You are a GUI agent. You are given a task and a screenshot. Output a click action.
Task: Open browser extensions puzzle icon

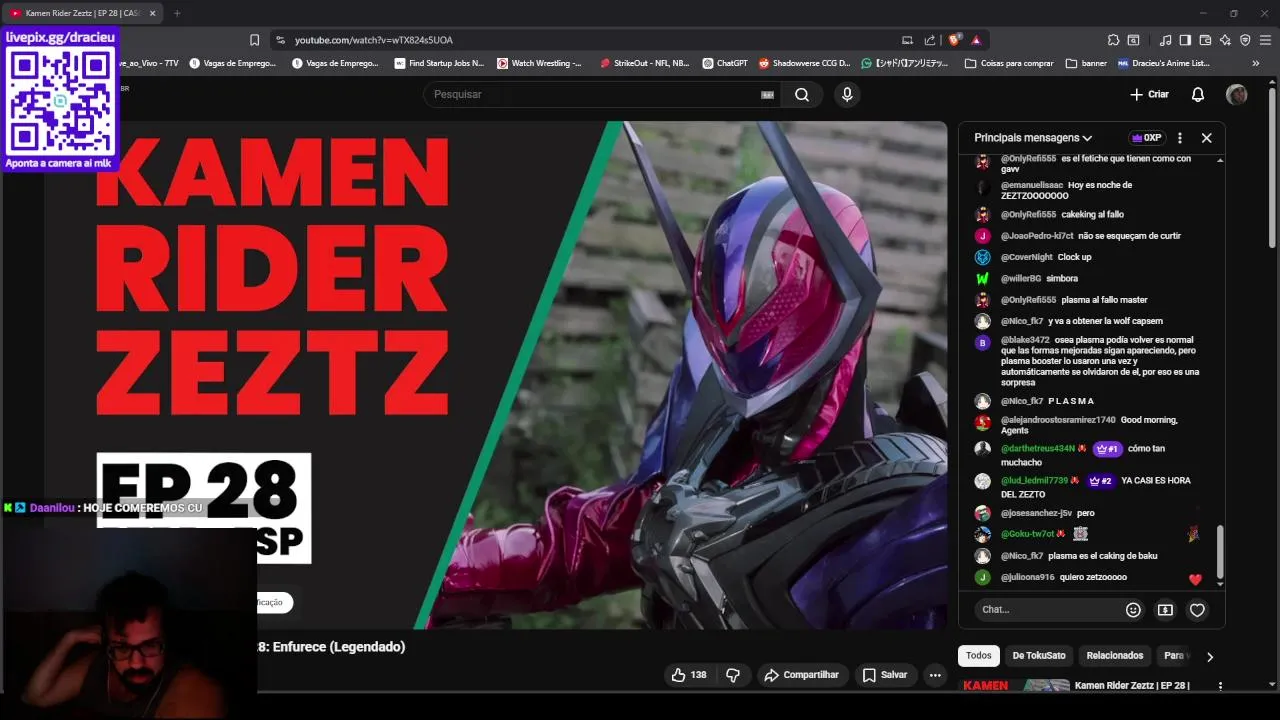point(1113,40)
